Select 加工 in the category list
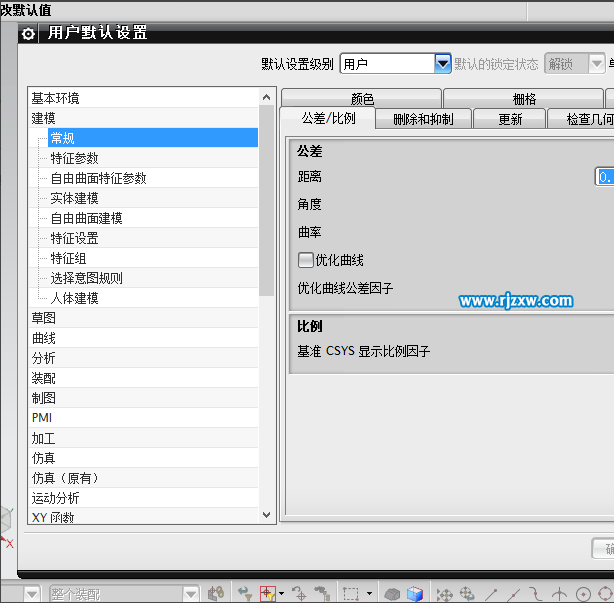 coord(143,438)
